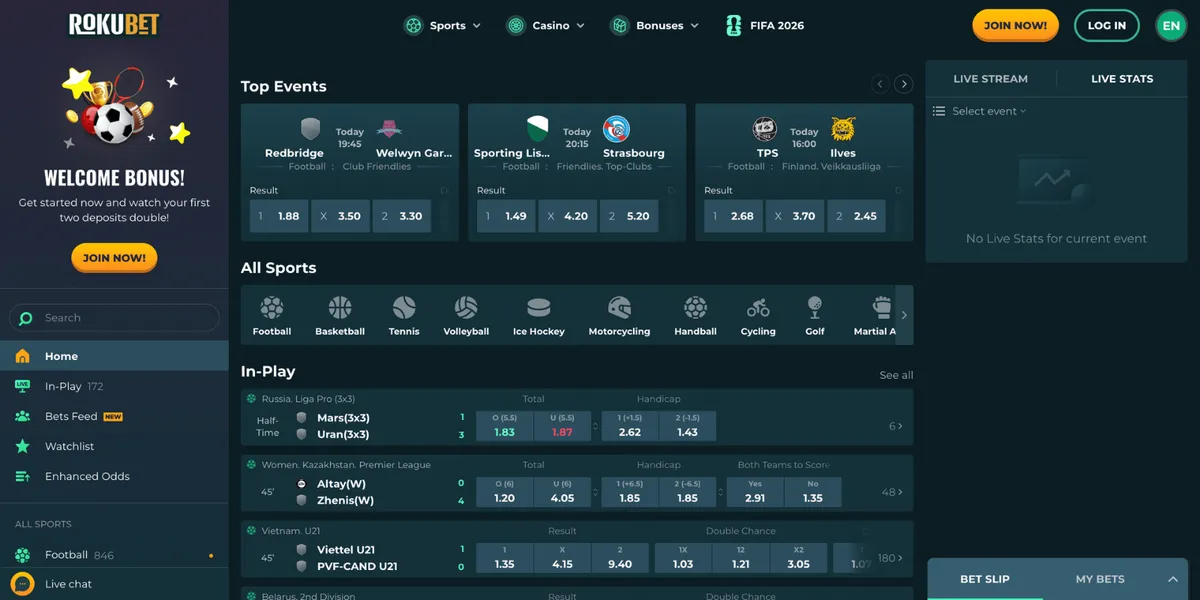
Task: Open the Sports dropdown menu
Action: (x=442, y=25)
